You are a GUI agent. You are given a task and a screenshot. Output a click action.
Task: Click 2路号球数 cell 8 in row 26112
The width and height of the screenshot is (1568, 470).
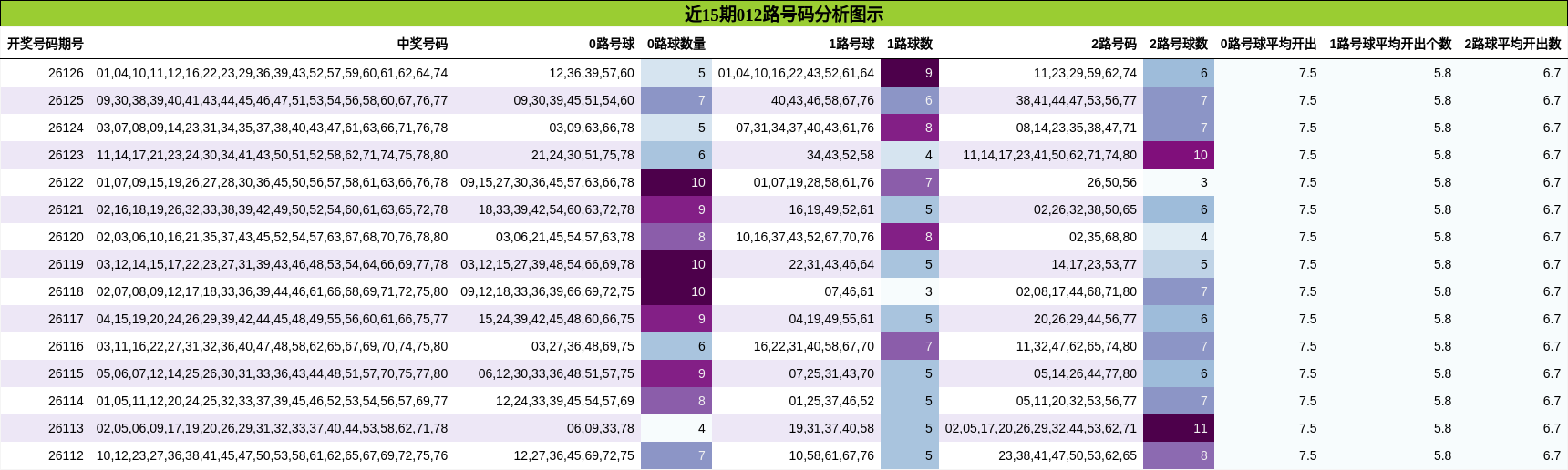[1178, 455]
